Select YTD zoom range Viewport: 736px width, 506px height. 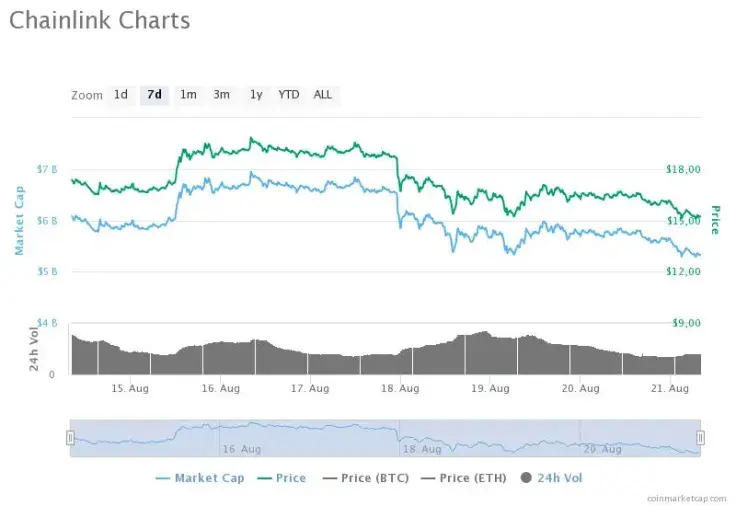(289, 95)
